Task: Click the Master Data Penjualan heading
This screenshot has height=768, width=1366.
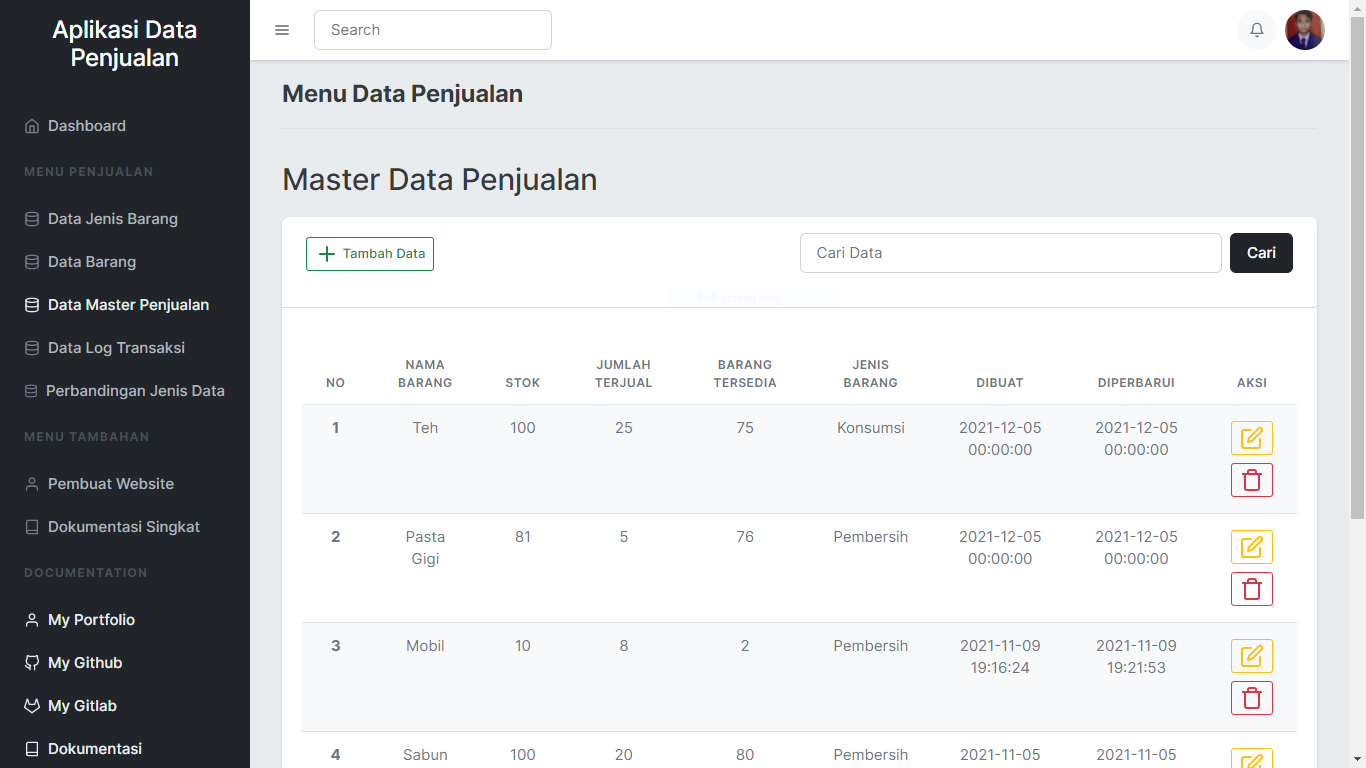Action: pyautogui.click(x=440, y=180)
